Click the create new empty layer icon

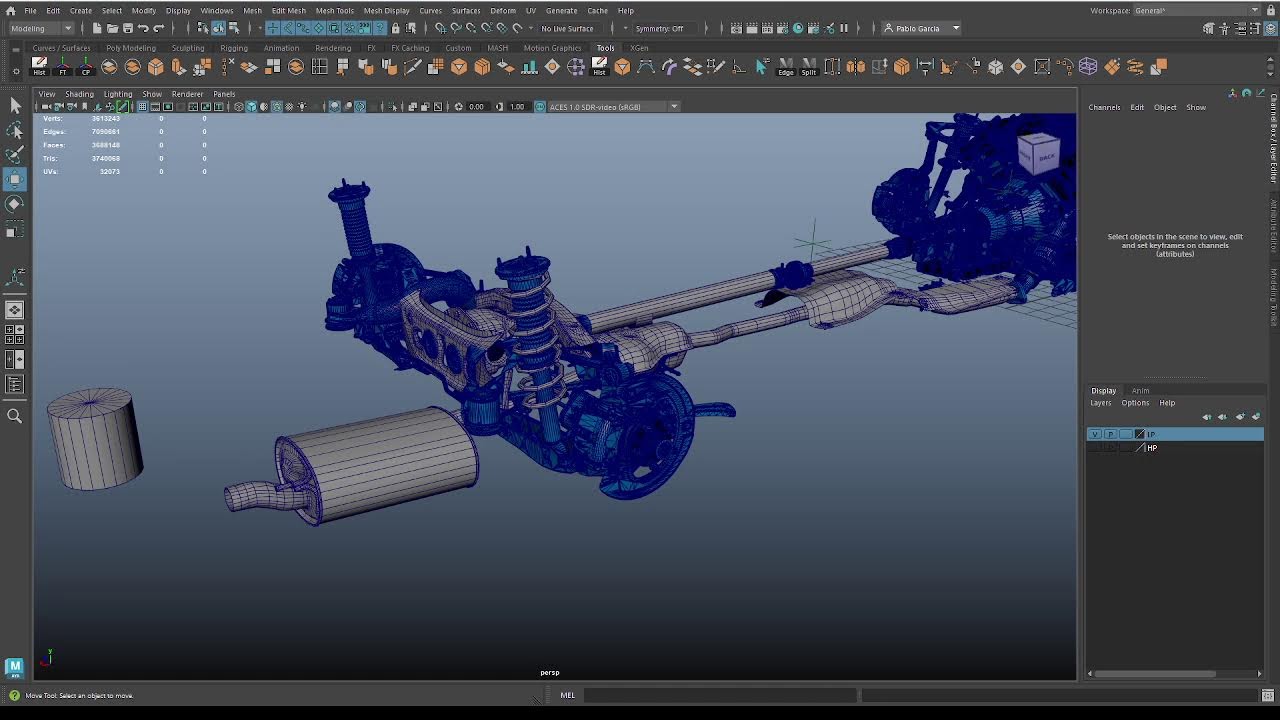[x=1241, y=417]
